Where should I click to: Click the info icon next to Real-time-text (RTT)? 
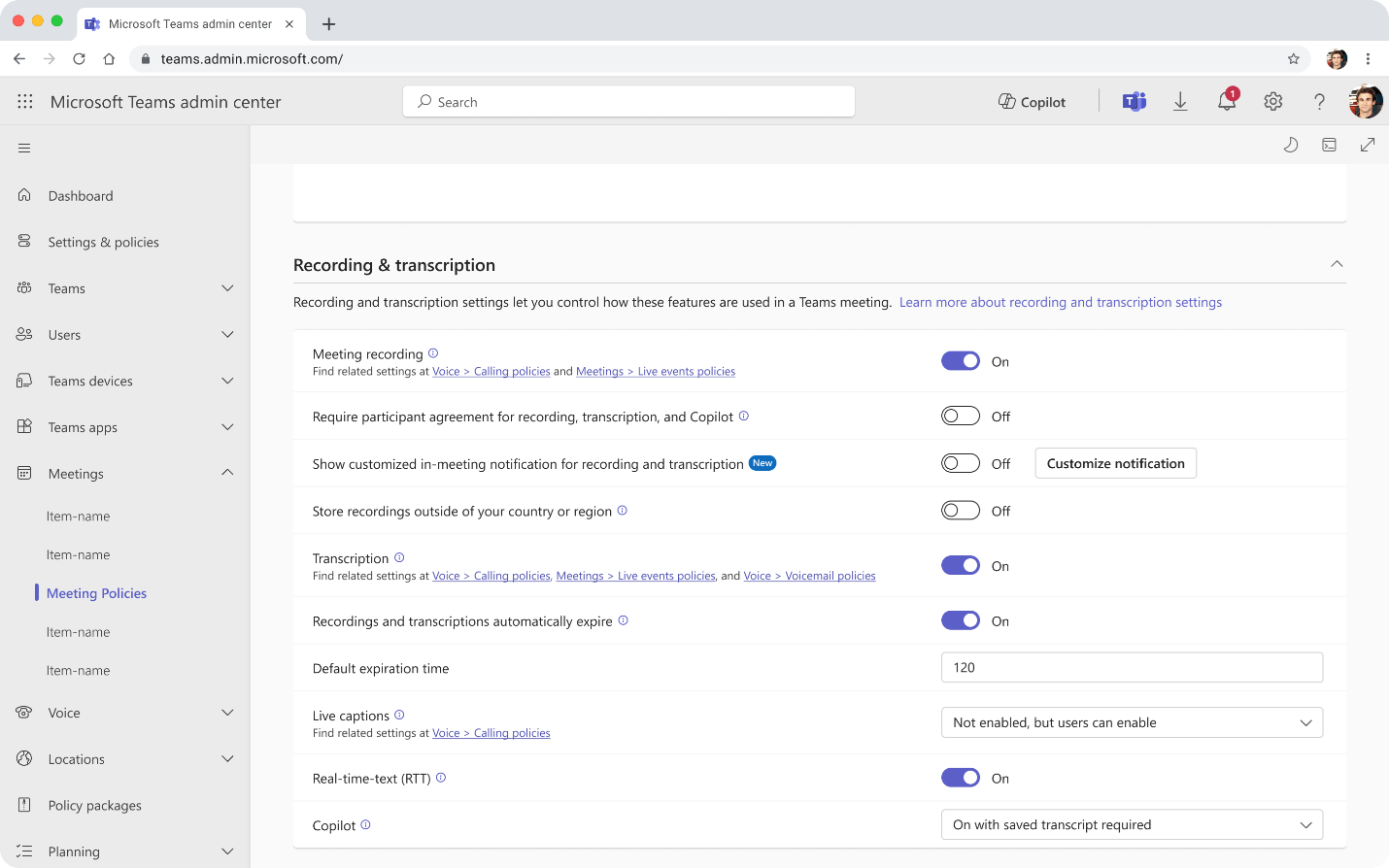pos(441,778)
